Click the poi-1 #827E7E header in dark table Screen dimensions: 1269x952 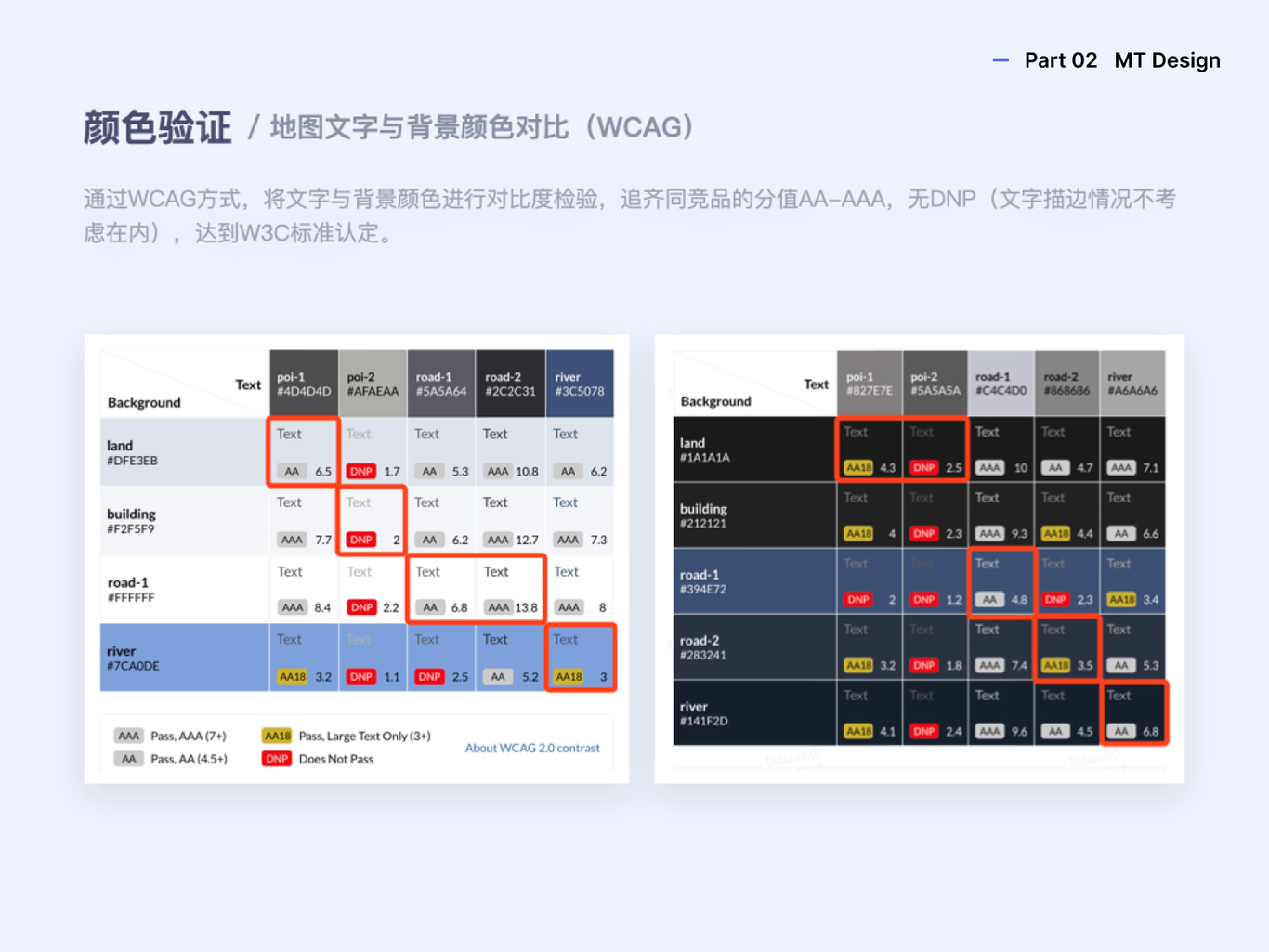pyautogui.click(x=870, y=383)
